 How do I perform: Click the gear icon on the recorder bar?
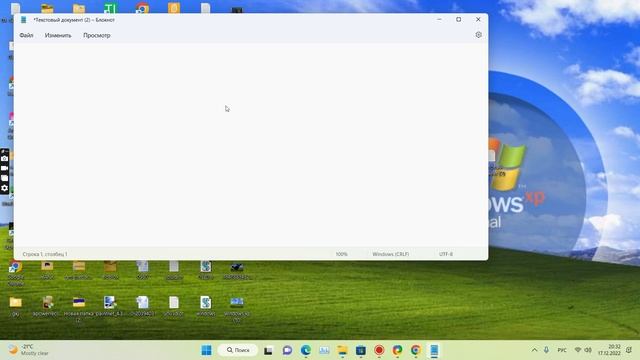(x=4, y=188)
